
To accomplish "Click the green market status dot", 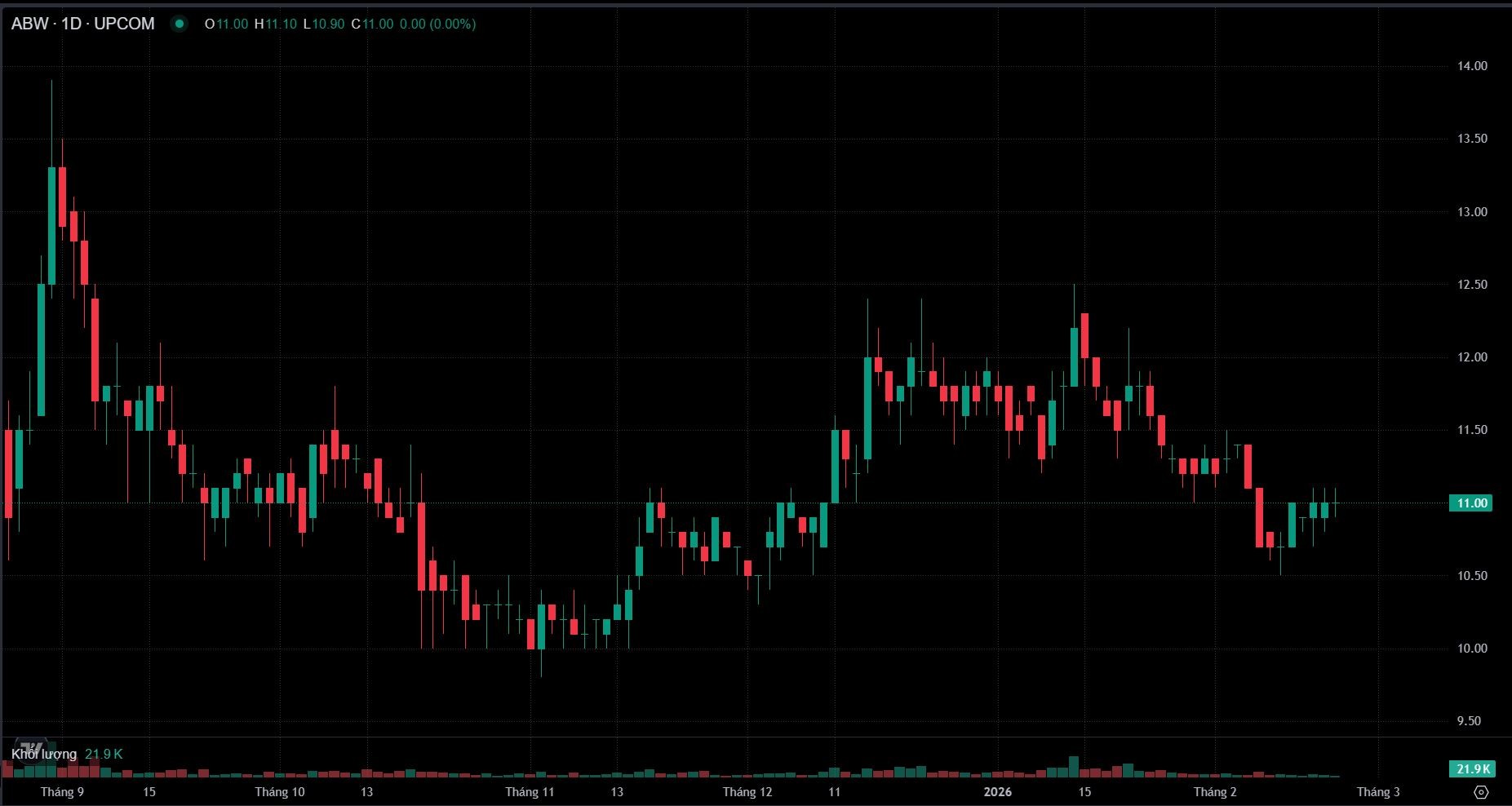I will click(x=178, y=24).
